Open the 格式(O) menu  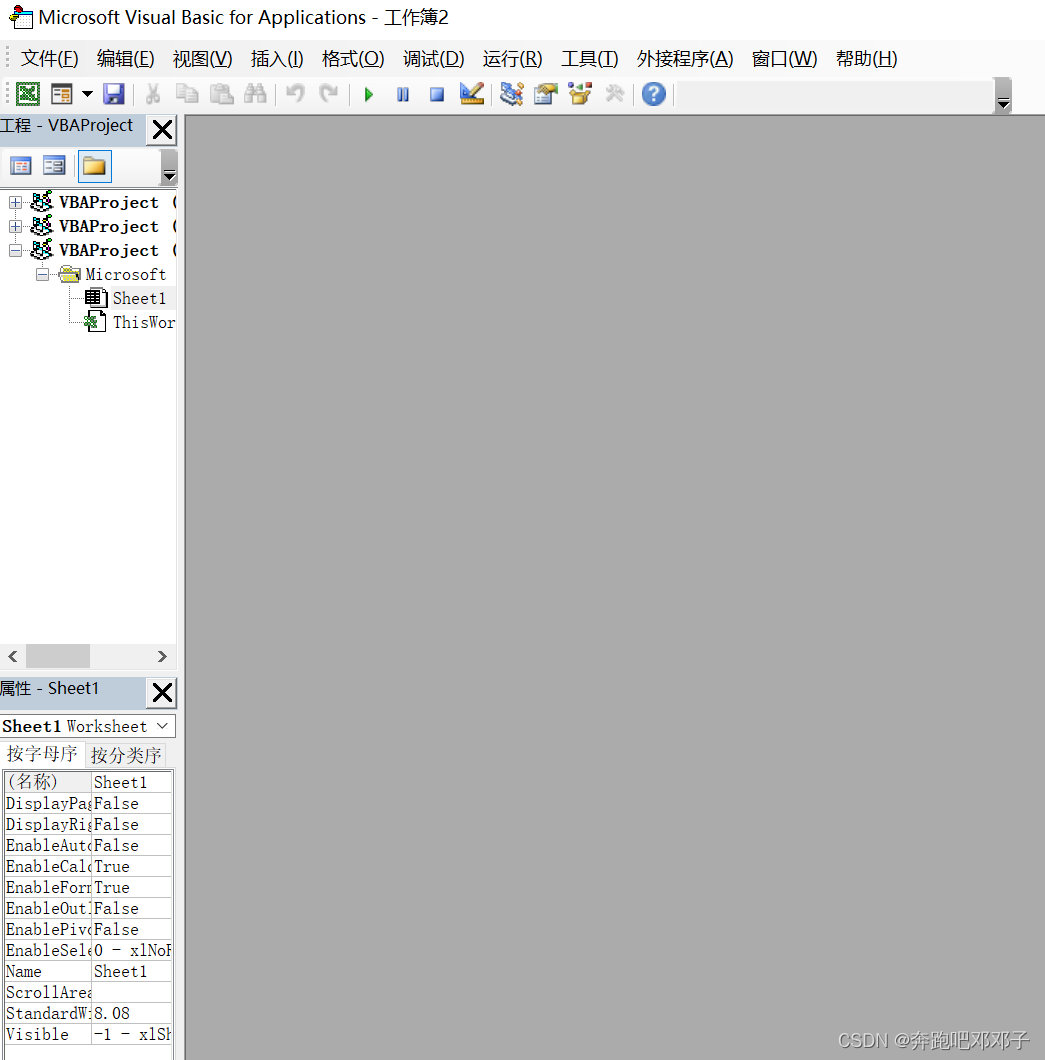pos(354,59)
